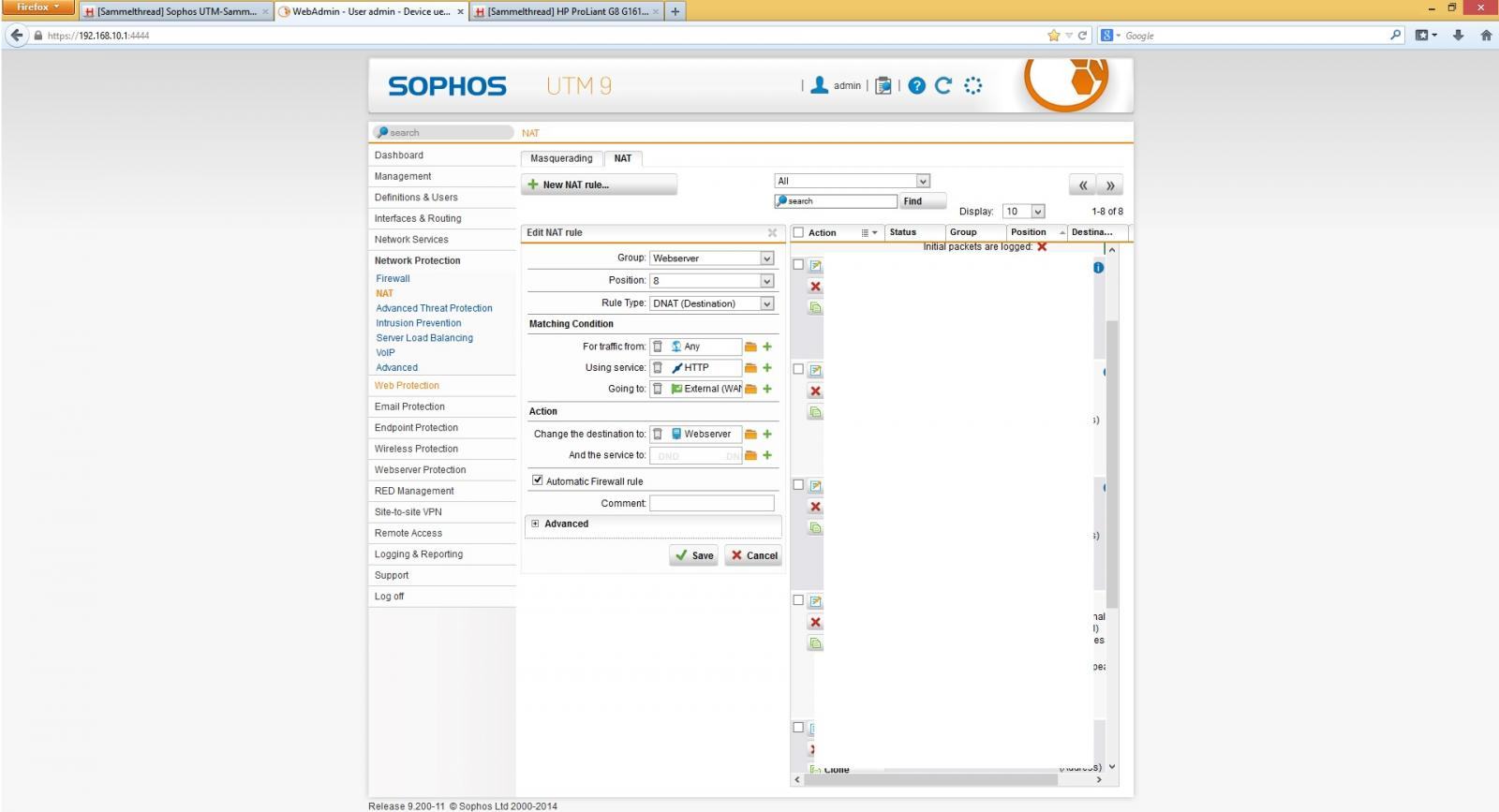Open the Position dropdown showing 8
This screenshot has height=812, width=1499.
[x=712, y=280]
